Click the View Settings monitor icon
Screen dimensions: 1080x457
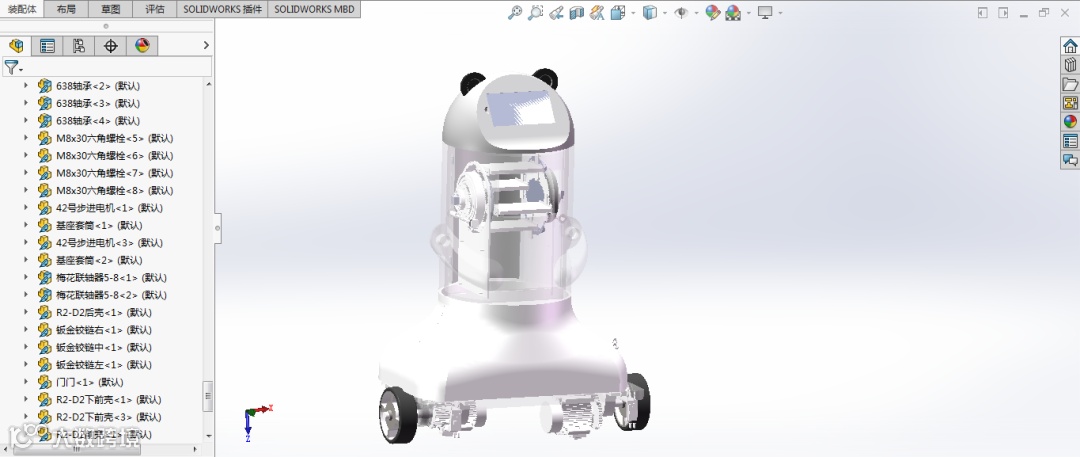(765, 12)
